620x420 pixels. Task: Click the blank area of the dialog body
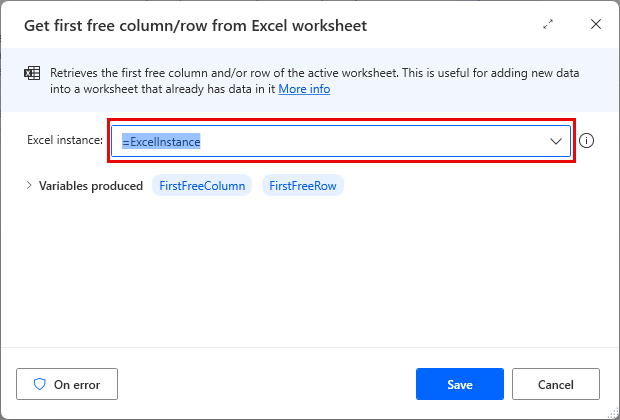(x=310, y=280)
